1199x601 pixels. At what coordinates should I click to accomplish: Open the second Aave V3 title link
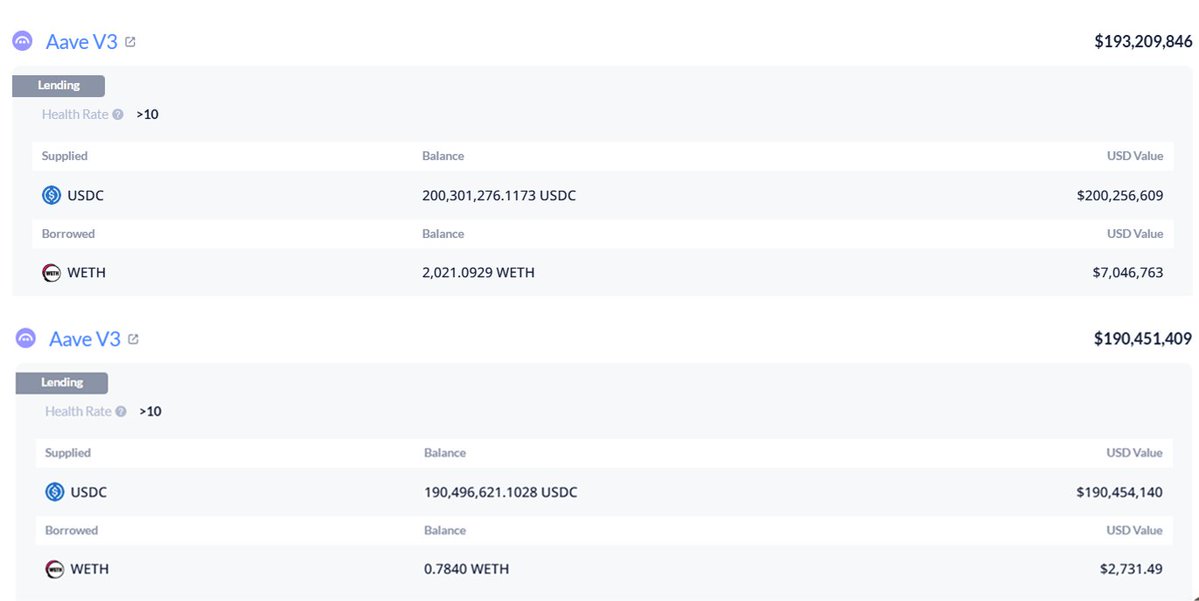[85, 339]
